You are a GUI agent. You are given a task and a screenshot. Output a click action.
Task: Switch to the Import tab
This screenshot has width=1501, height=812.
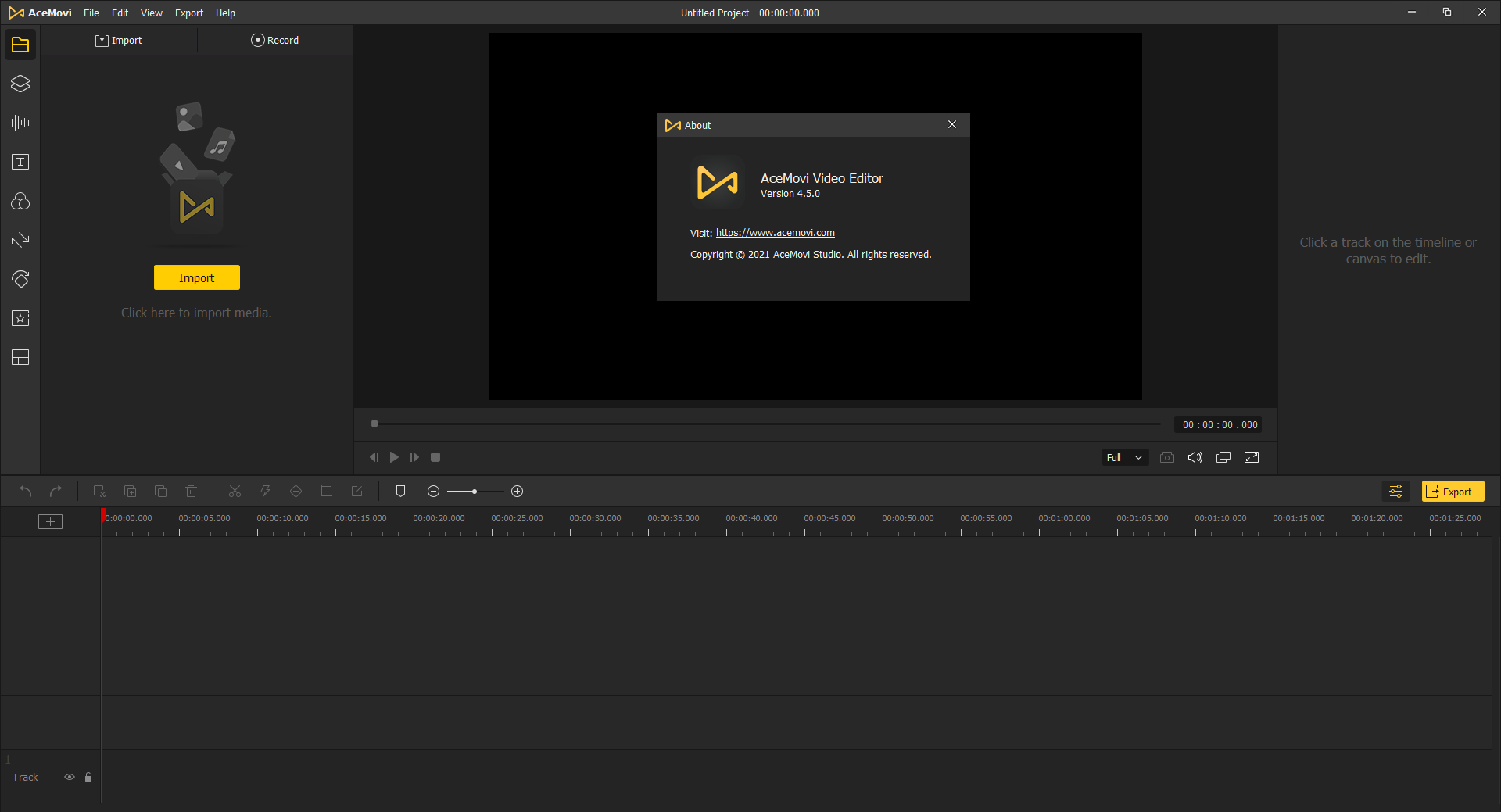[119, 40]
